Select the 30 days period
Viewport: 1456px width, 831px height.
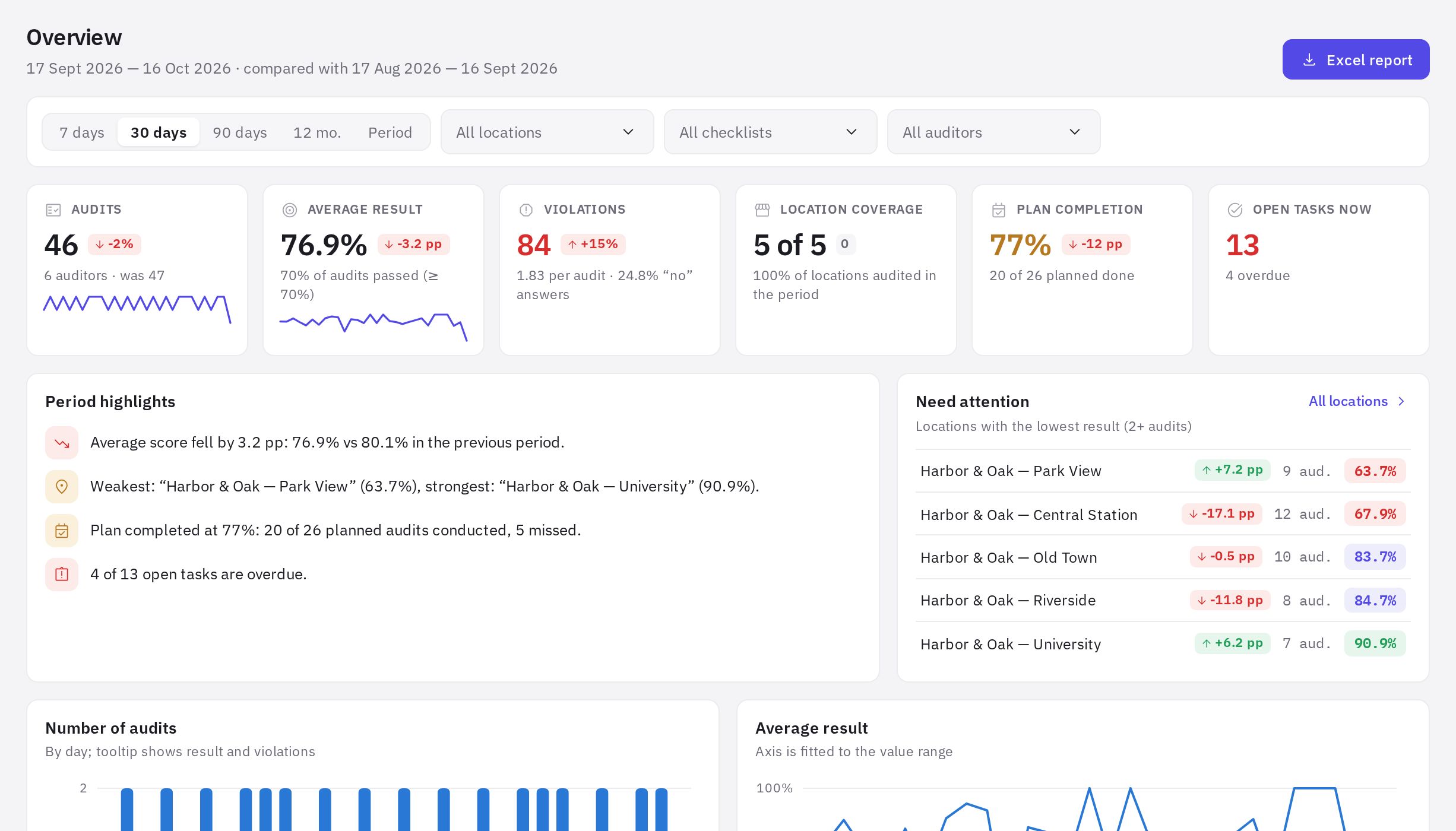159,132
